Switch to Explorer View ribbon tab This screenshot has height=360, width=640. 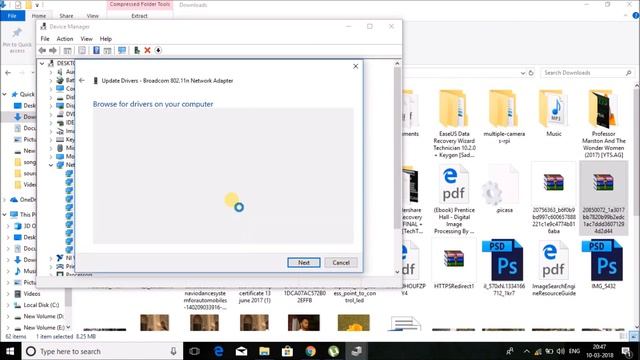pos(93,16)
